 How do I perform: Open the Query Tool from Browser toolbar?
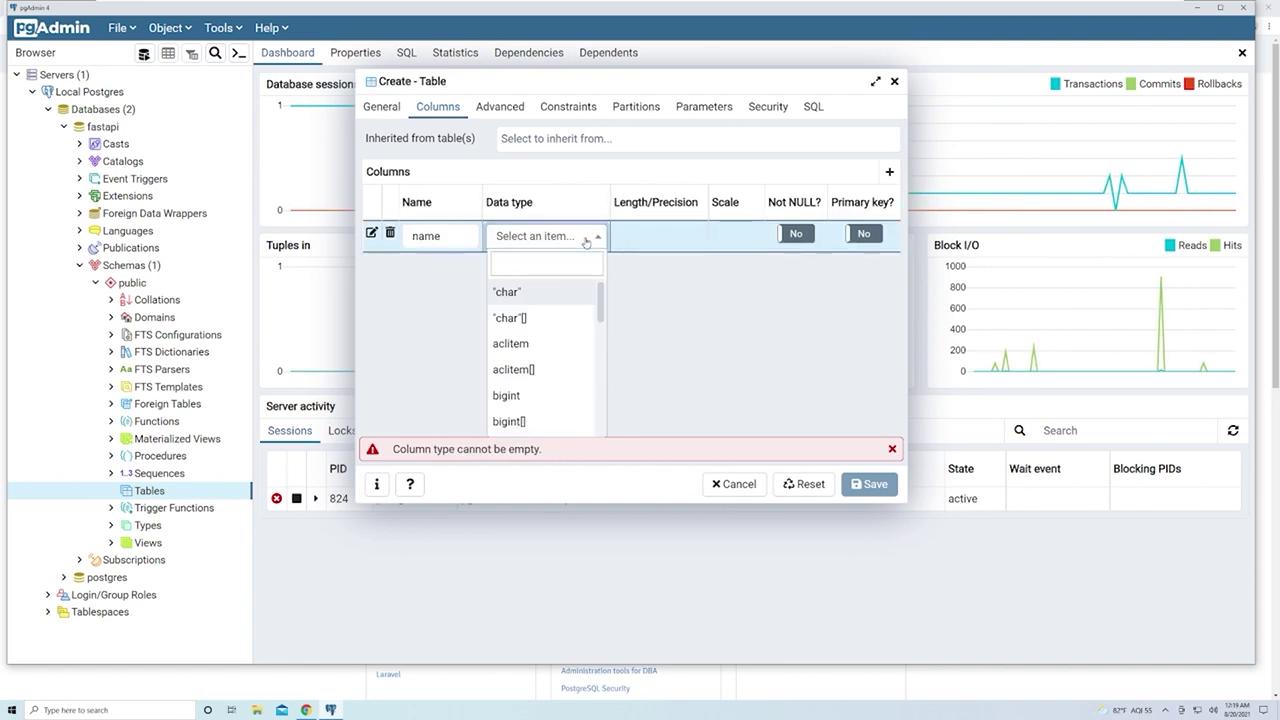point(144,53)
